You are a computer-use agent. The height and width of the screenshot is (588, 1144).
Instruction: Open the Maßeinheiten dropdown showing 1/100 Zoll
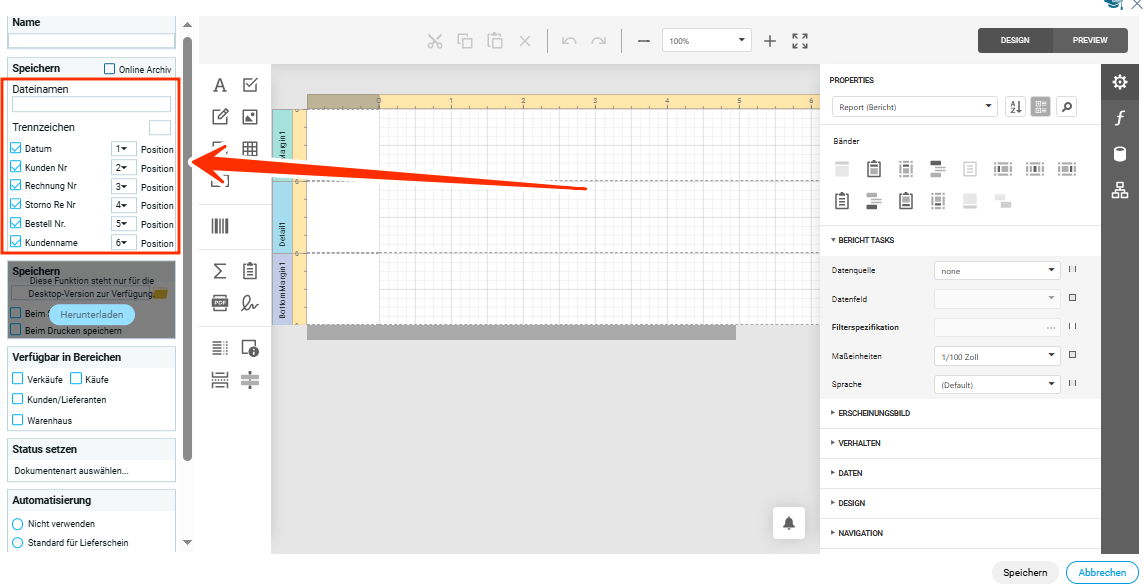click(x=996, y=355)
